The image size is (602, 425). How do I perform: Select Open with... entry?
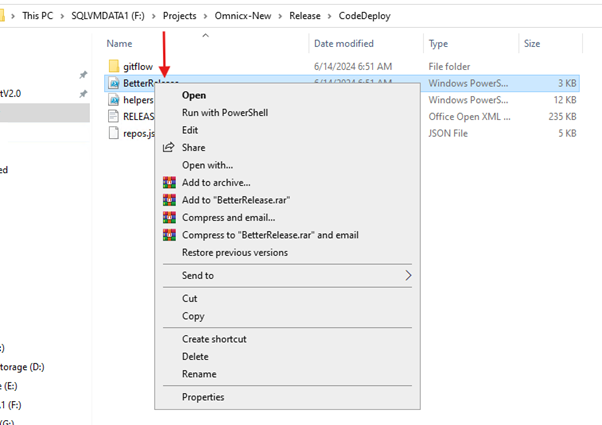click(x=207, y=165)
